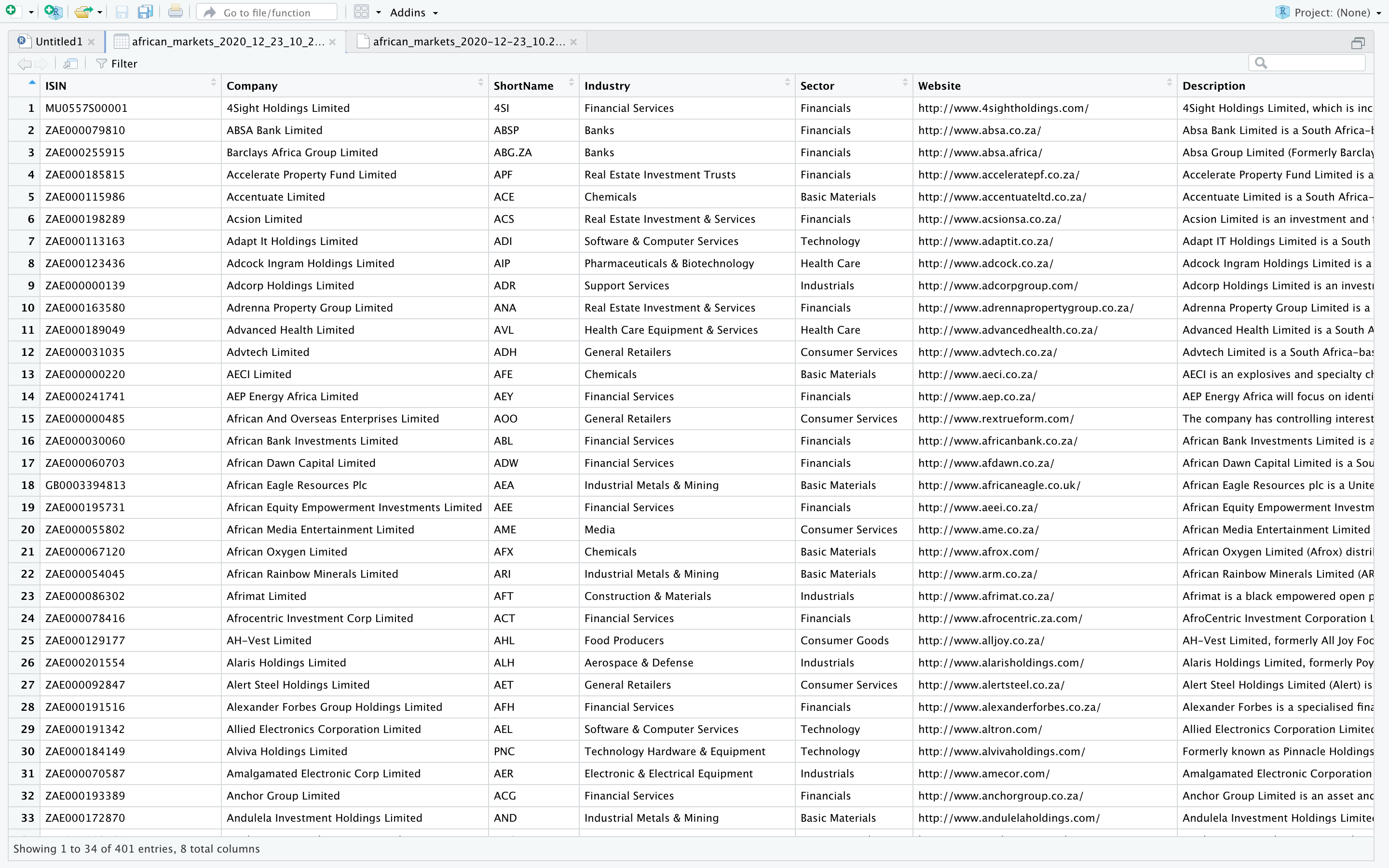Focus the Go to file/function field

pos(266,12)
